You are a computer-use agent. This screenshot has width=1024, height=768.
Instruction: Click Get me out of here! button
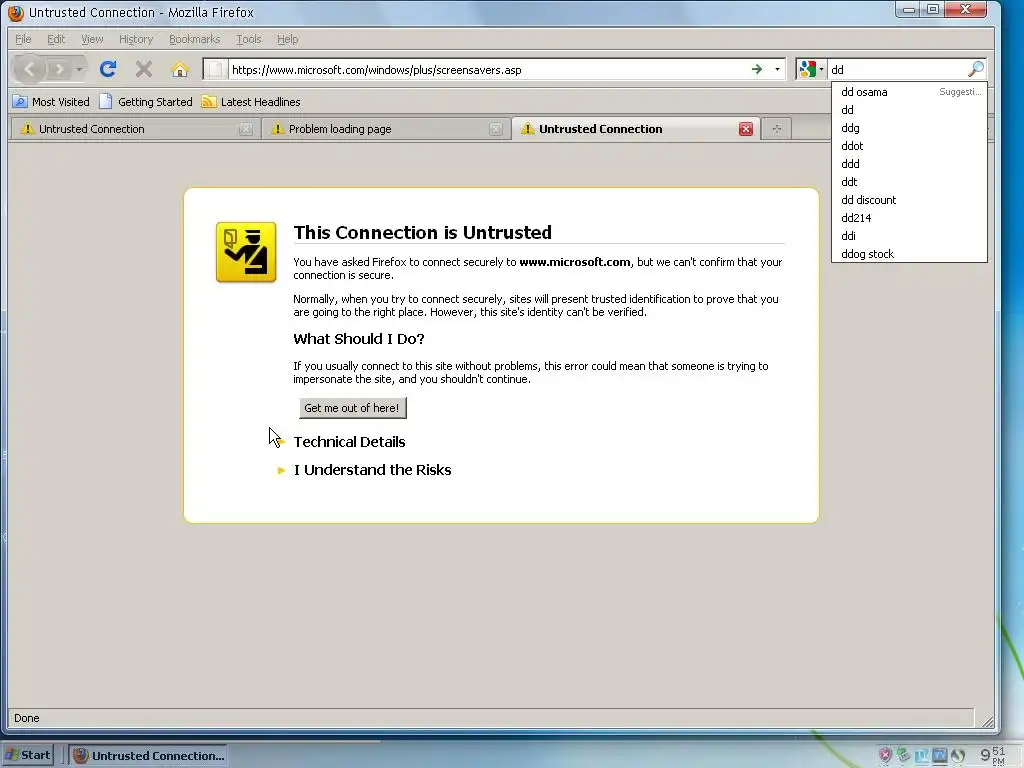(353, 408)
